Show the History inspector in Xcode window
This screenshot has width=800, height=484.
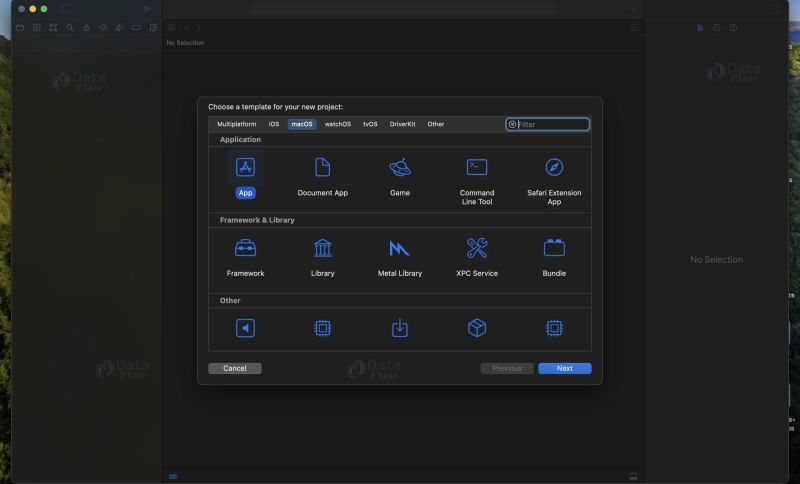[x=716, y=28]
